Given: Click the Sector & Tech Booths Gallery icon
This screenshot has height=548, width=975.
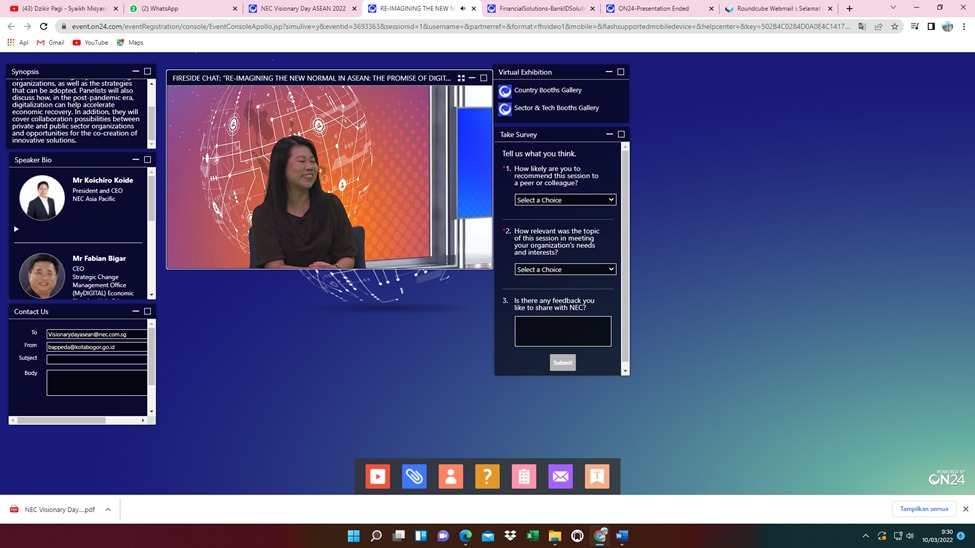Looking at the screenshot, I should pos(505,109).
